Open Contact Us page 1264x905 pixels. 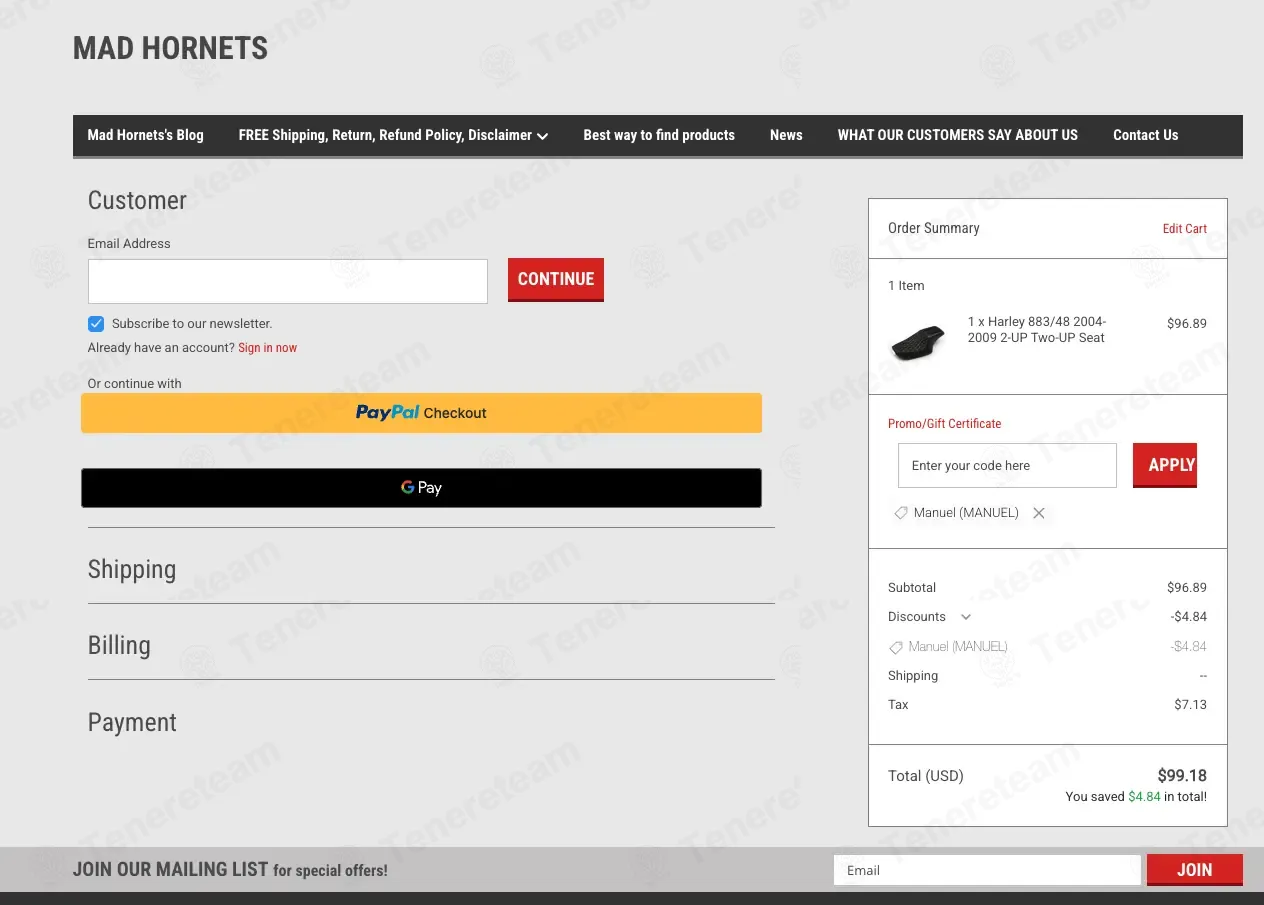click(1145, 135)
